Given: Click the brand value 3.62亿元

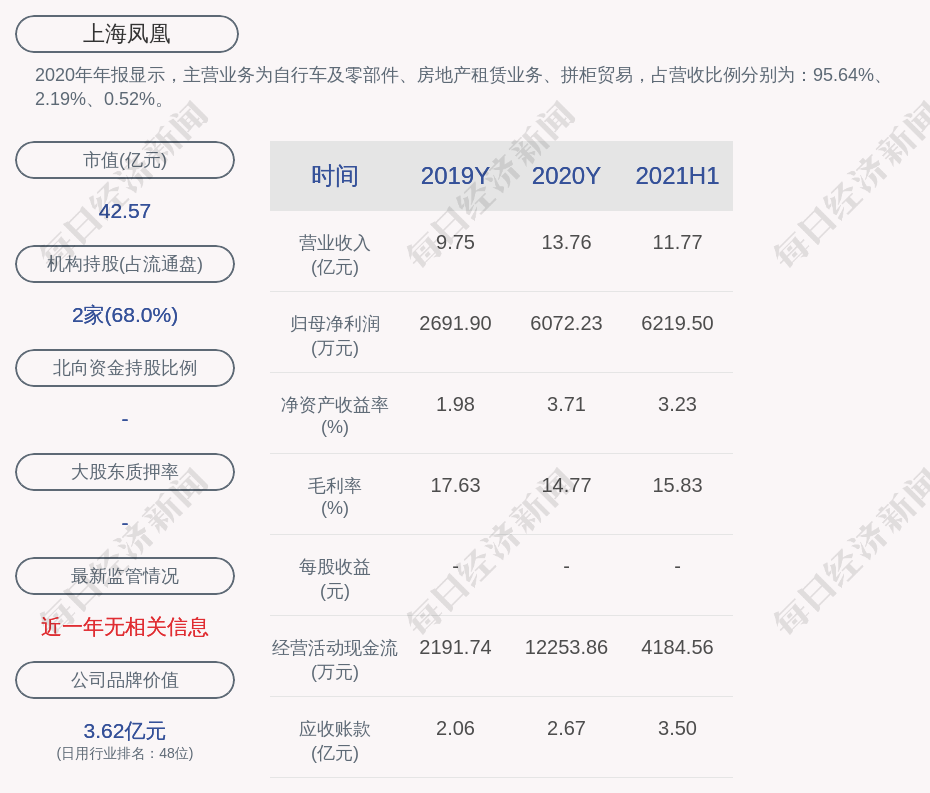Looking at the screenshot, I should click(125, 731).
